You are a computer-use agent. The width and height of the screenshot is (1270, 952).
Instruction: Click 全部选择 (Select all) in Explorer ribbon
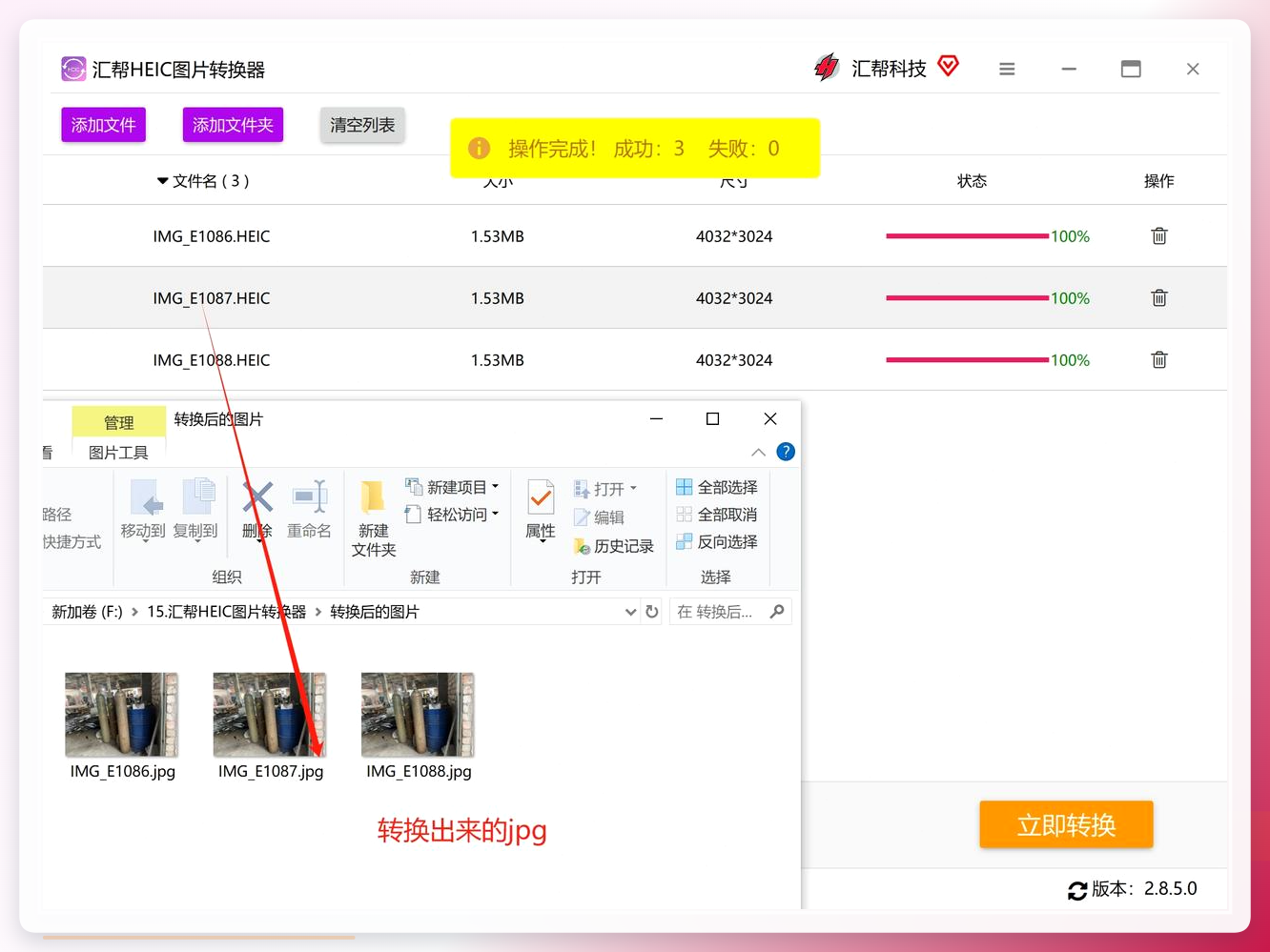tap(717, 487)
